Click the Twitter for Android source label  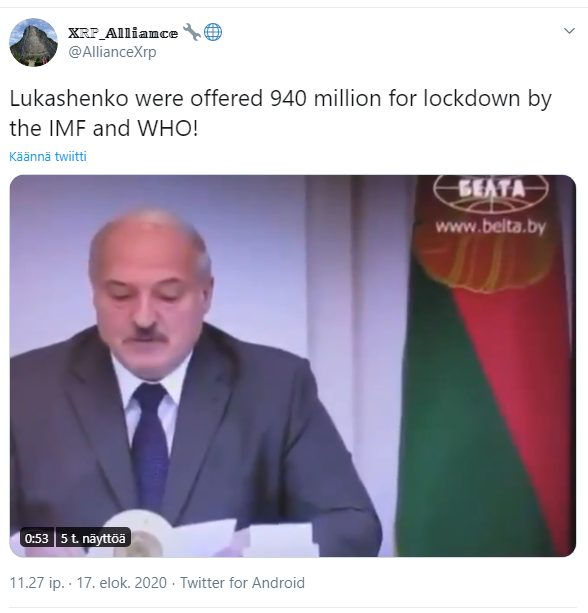tap(242, 583)
